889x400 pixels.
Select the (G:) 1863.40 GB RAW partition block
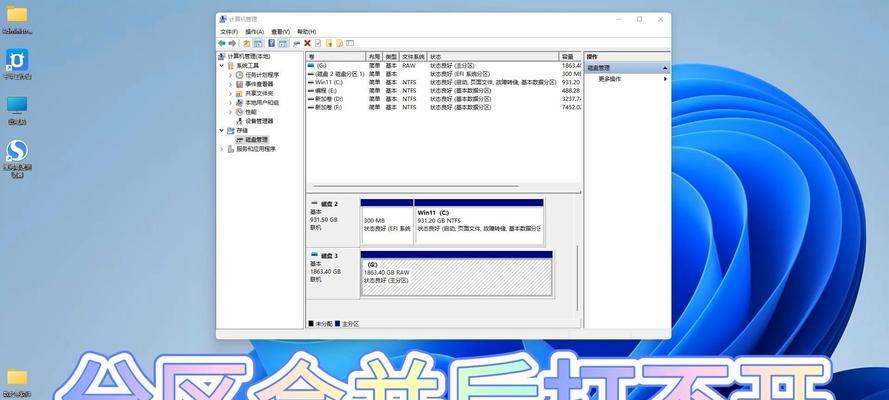click(x=456, y=274)
